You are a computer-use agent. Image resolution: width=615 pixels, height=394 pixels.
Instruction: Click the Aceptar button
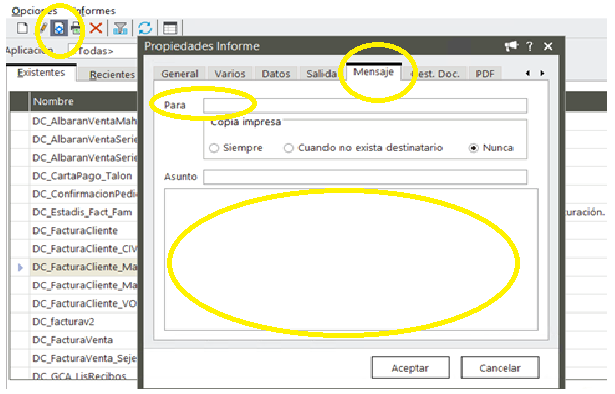point(410,368)
